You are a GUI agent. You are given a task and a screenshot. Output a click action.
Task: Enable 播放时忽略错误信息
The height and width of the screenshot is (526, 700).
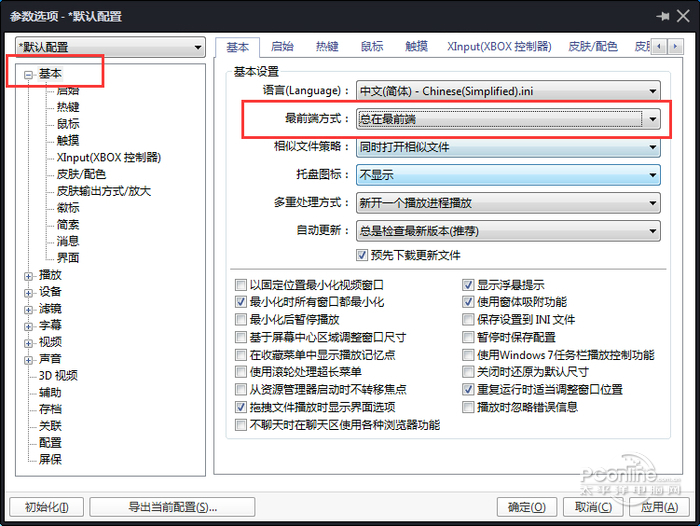pyautogui.click(x=468, y=407)
